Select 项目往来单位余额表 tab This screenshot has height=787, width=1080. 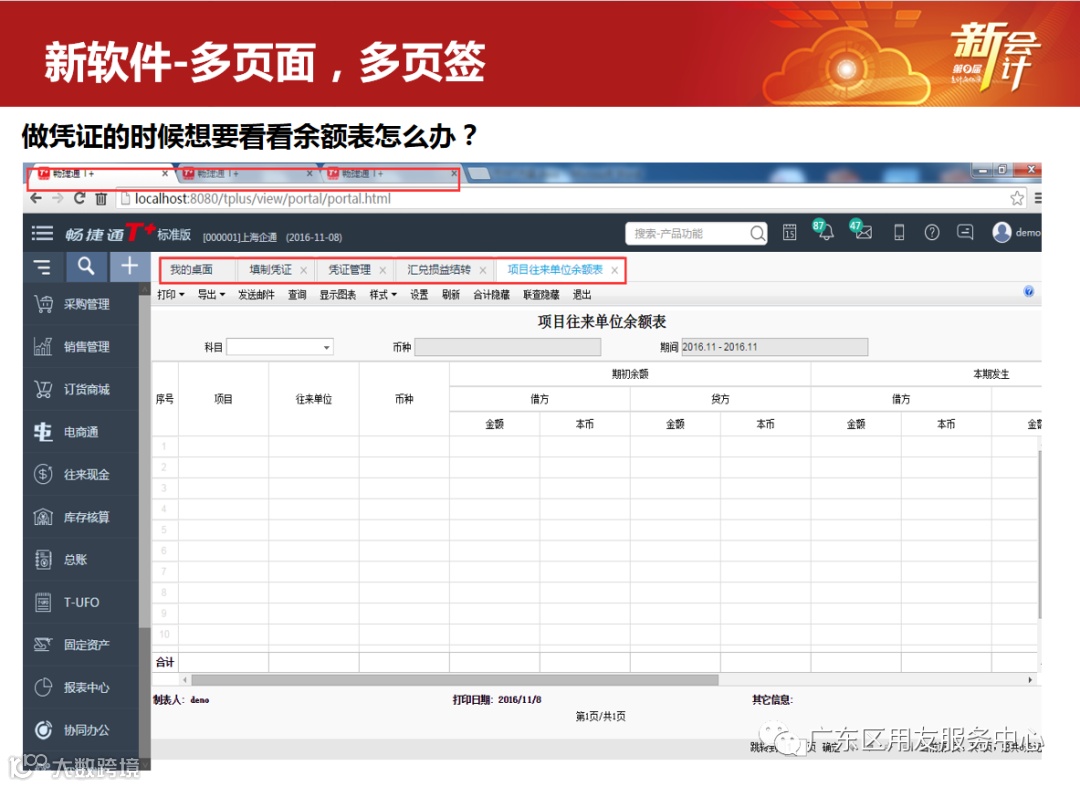coord(555,269)
